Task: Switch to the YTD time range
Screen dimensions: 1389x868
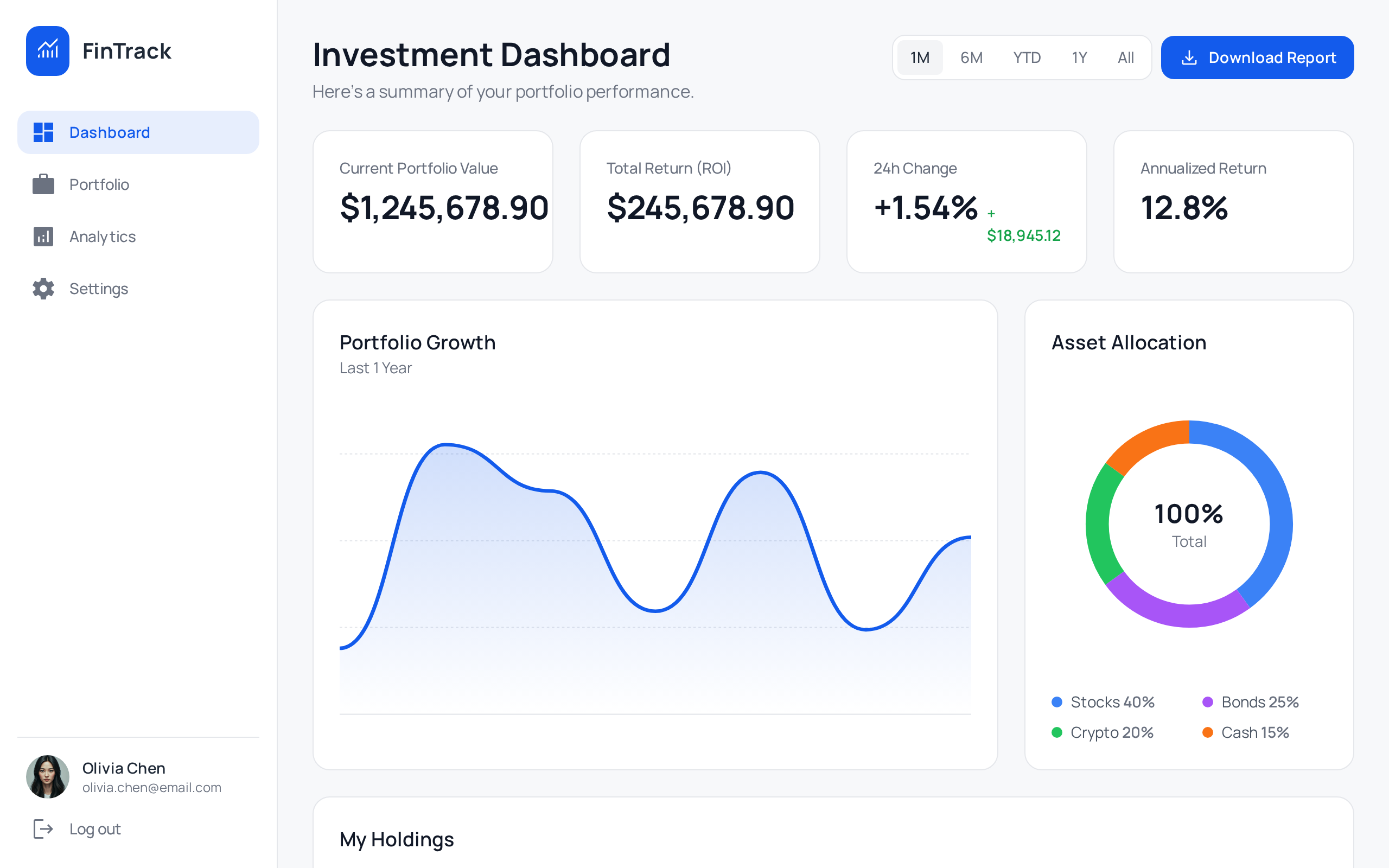Action: click(1026, 58)
